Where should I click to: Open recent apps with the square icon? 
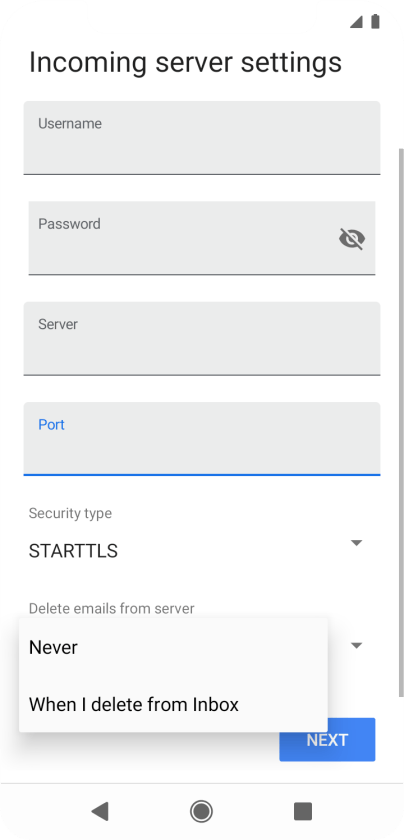pyautogui.click(x=303, y=811)
